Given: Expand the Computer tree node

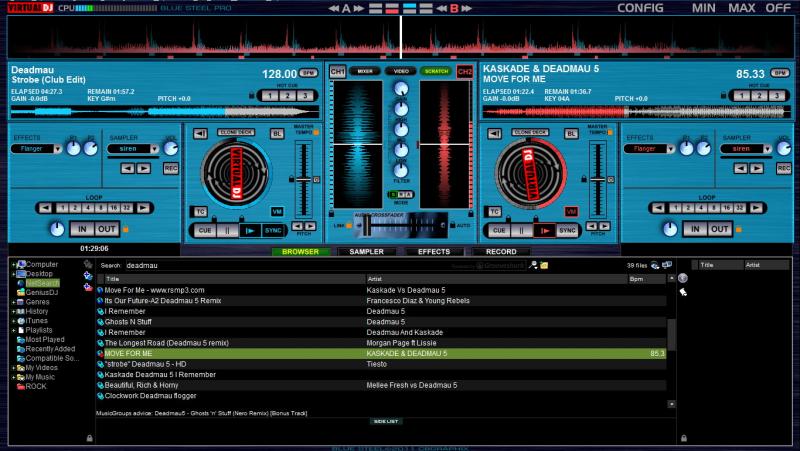Looking at the screenshot, I should pos(14,265).
